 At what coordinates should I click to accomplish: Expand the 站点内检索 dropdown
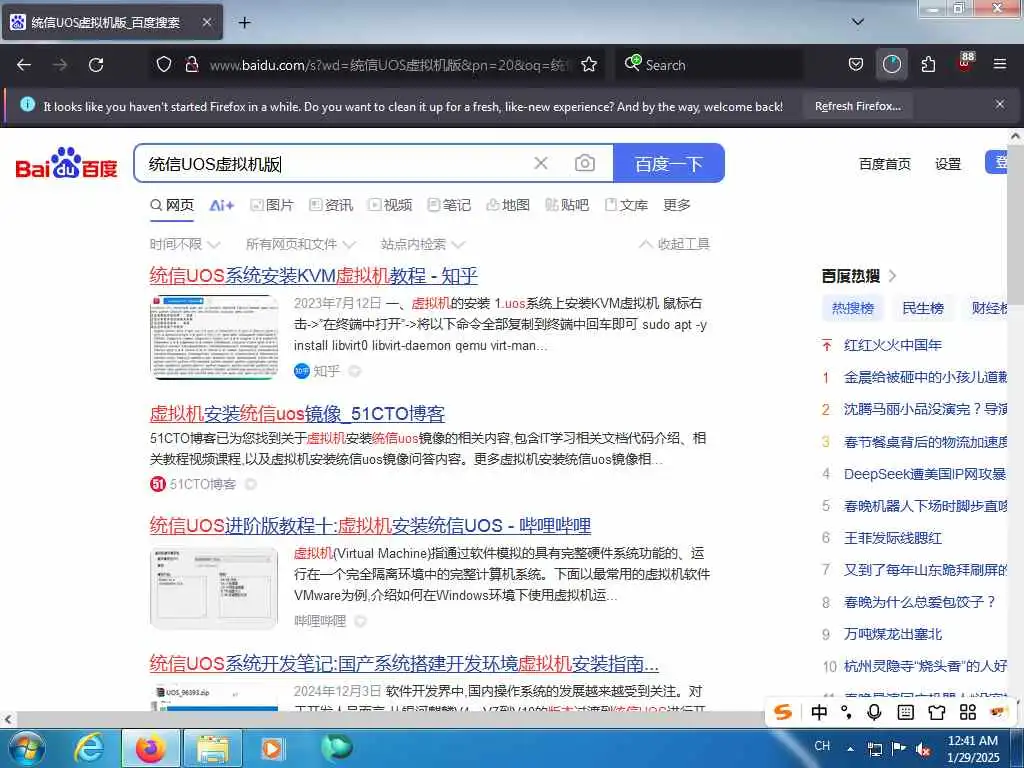click(423, 244)
